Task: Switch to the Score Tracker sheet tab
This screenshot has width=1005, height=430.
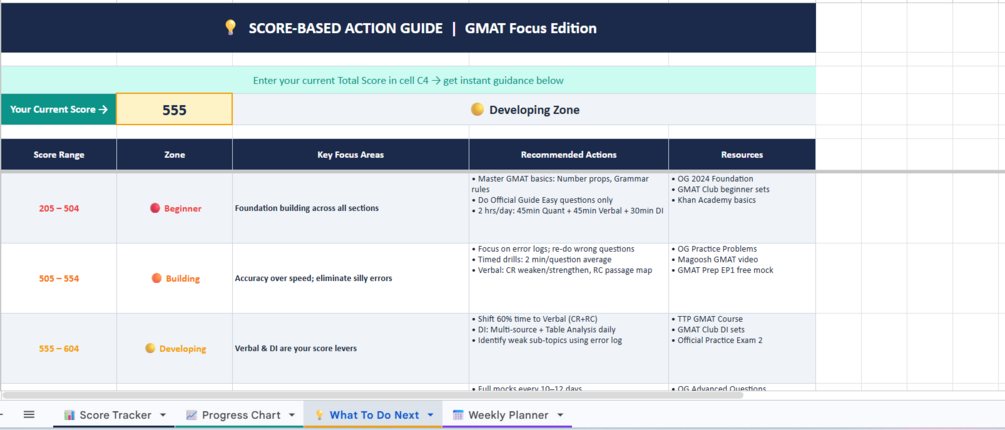Action: (115, 415)
